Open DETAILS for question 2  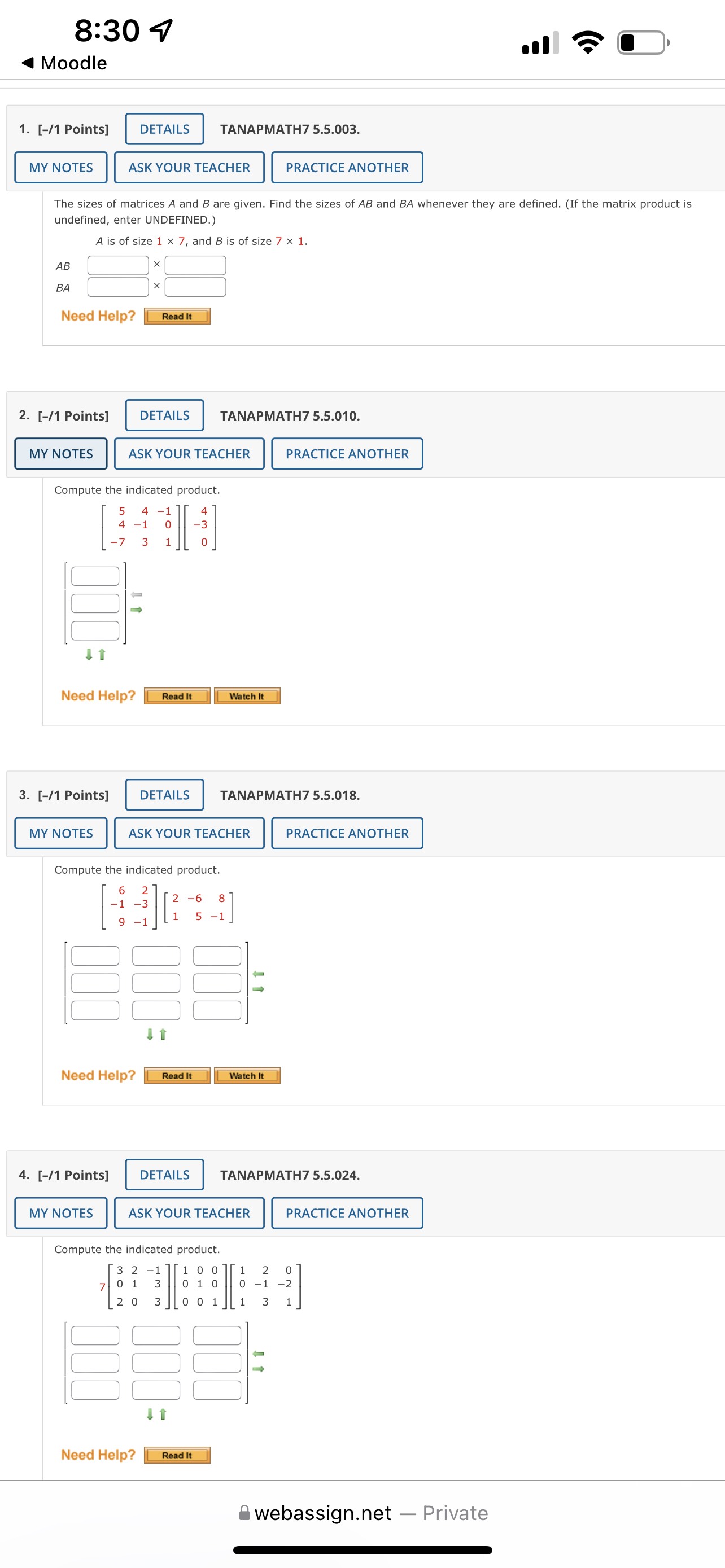coord(164,415)
